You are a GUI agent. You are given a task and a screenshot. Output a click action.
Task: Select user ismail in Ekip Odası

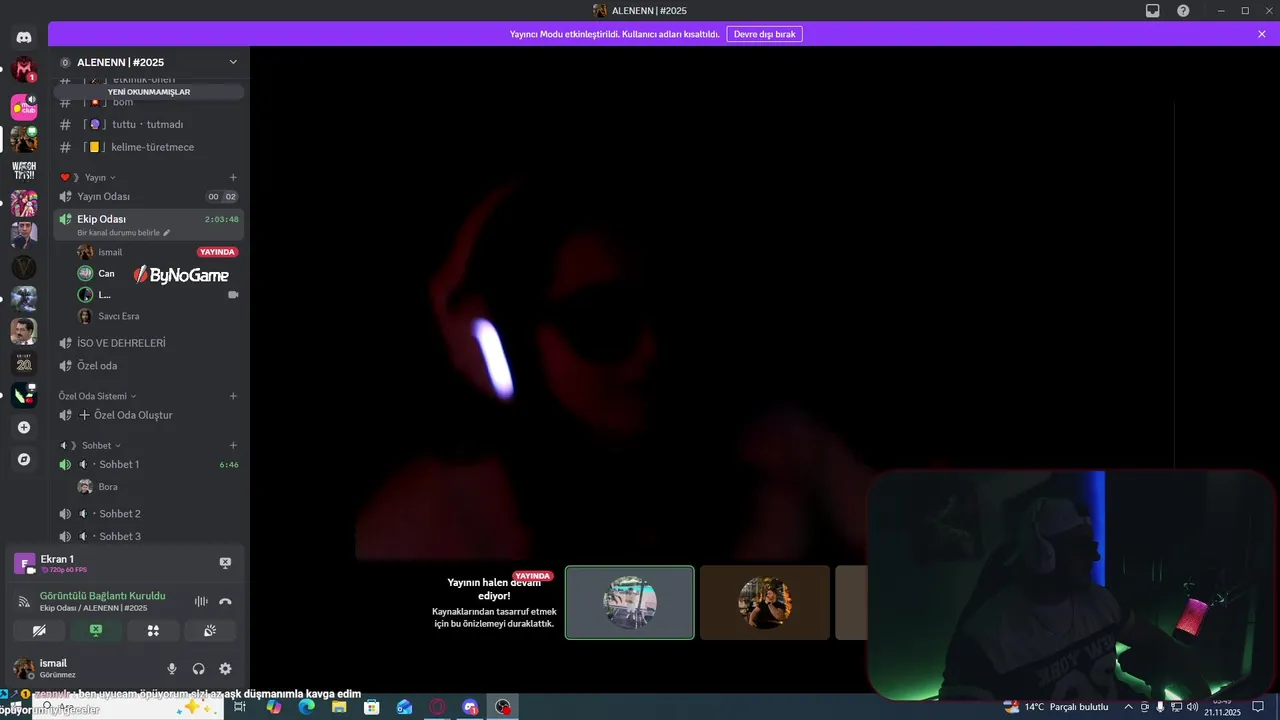[x=158, y=252]
